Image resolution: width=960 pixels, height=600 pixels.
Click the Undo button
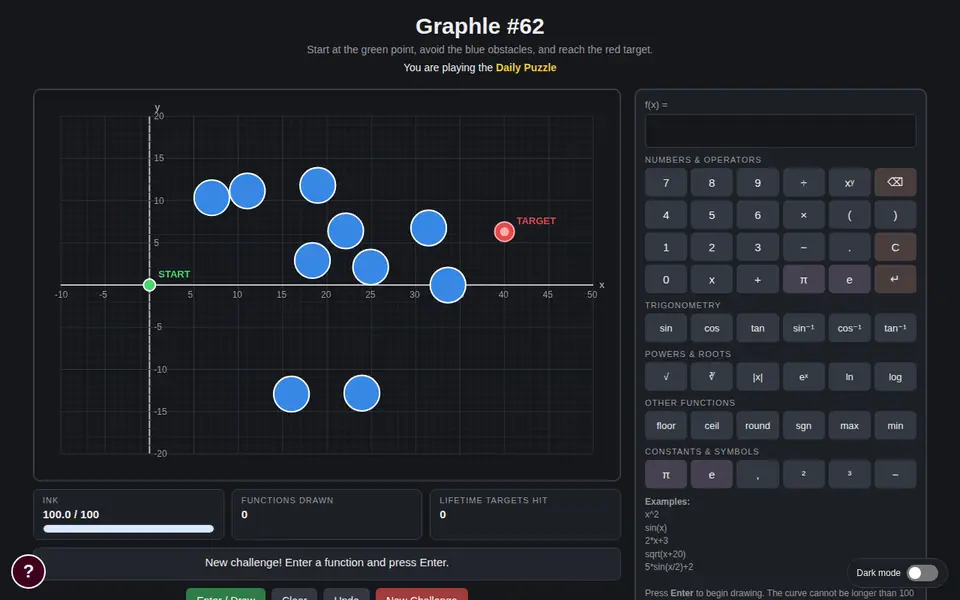click(x=347, y=595)
